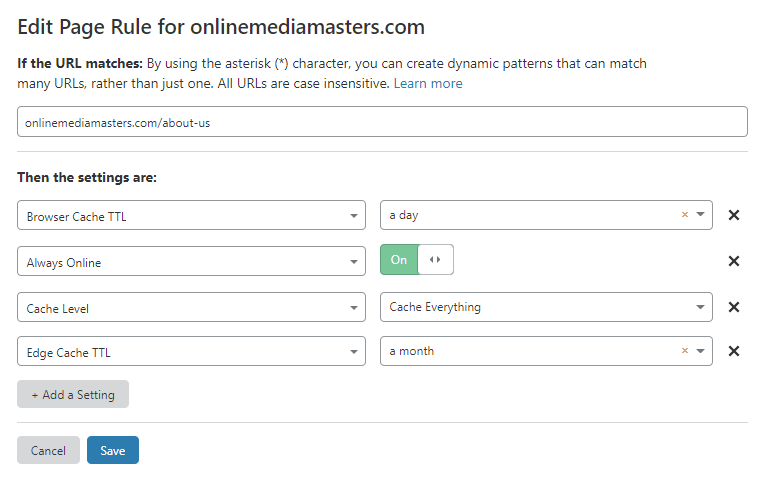Toggle the Always Online switch
This screenshot has height=483, width=765.
417,260
